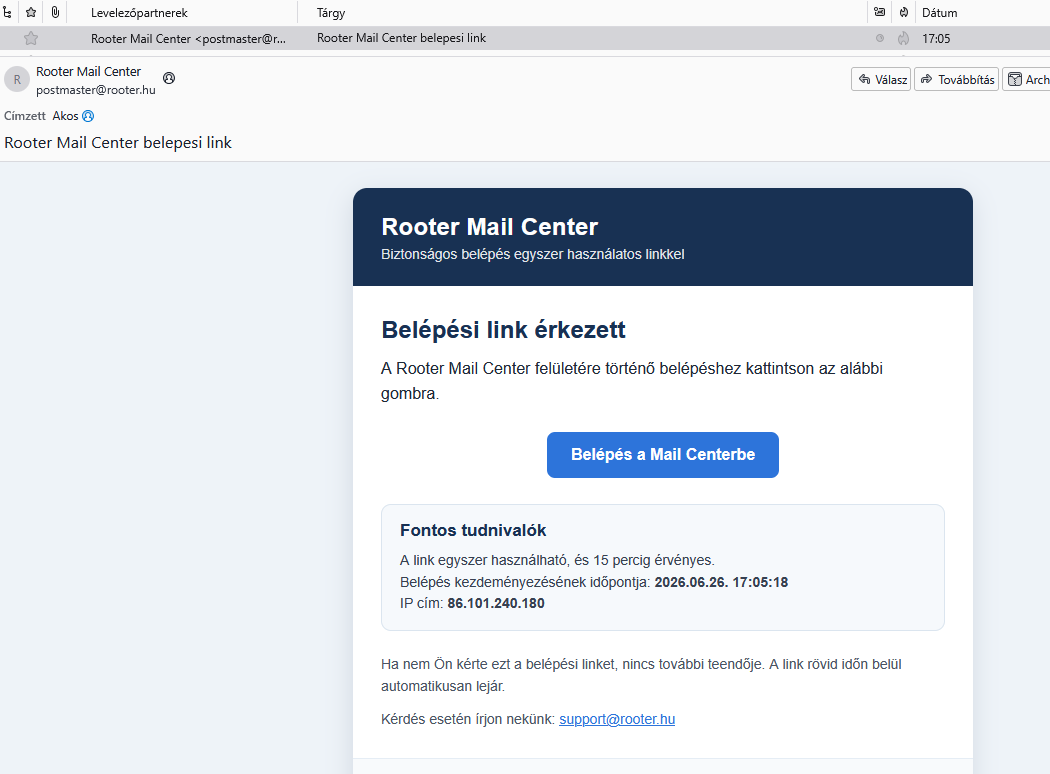Sort by Tárgy column header
The image size is (1050, 774).
tap(331, 13)
